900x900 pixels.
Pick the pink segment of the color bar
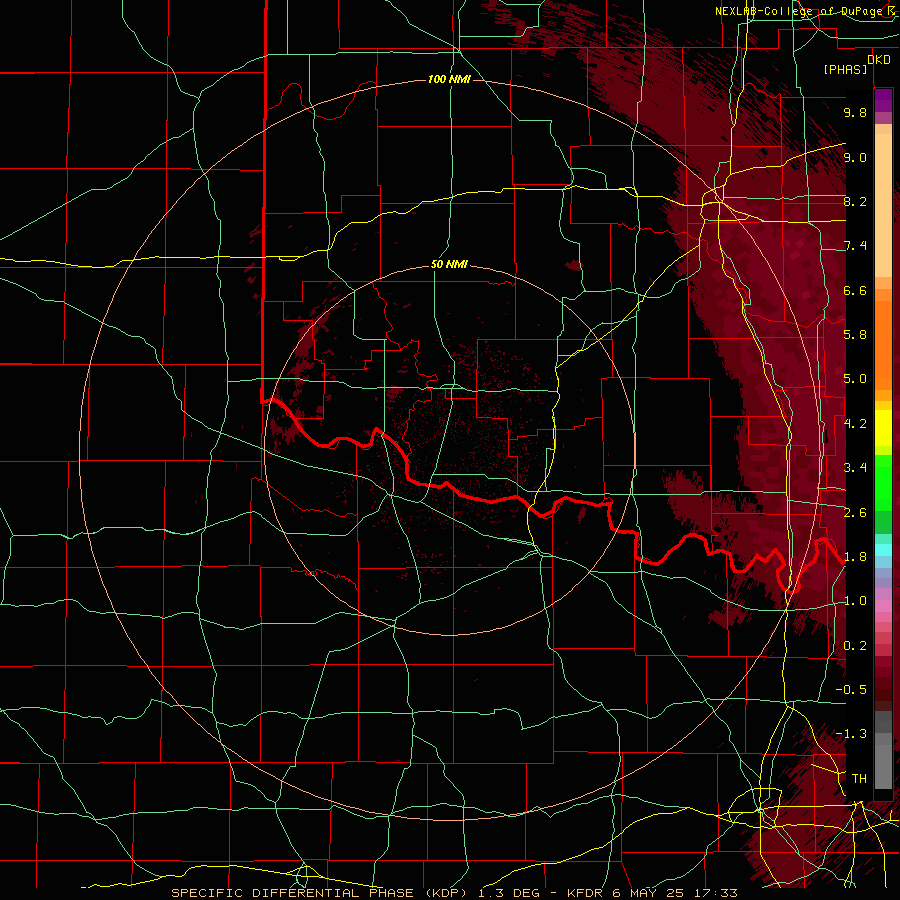[x=883, y=606]
